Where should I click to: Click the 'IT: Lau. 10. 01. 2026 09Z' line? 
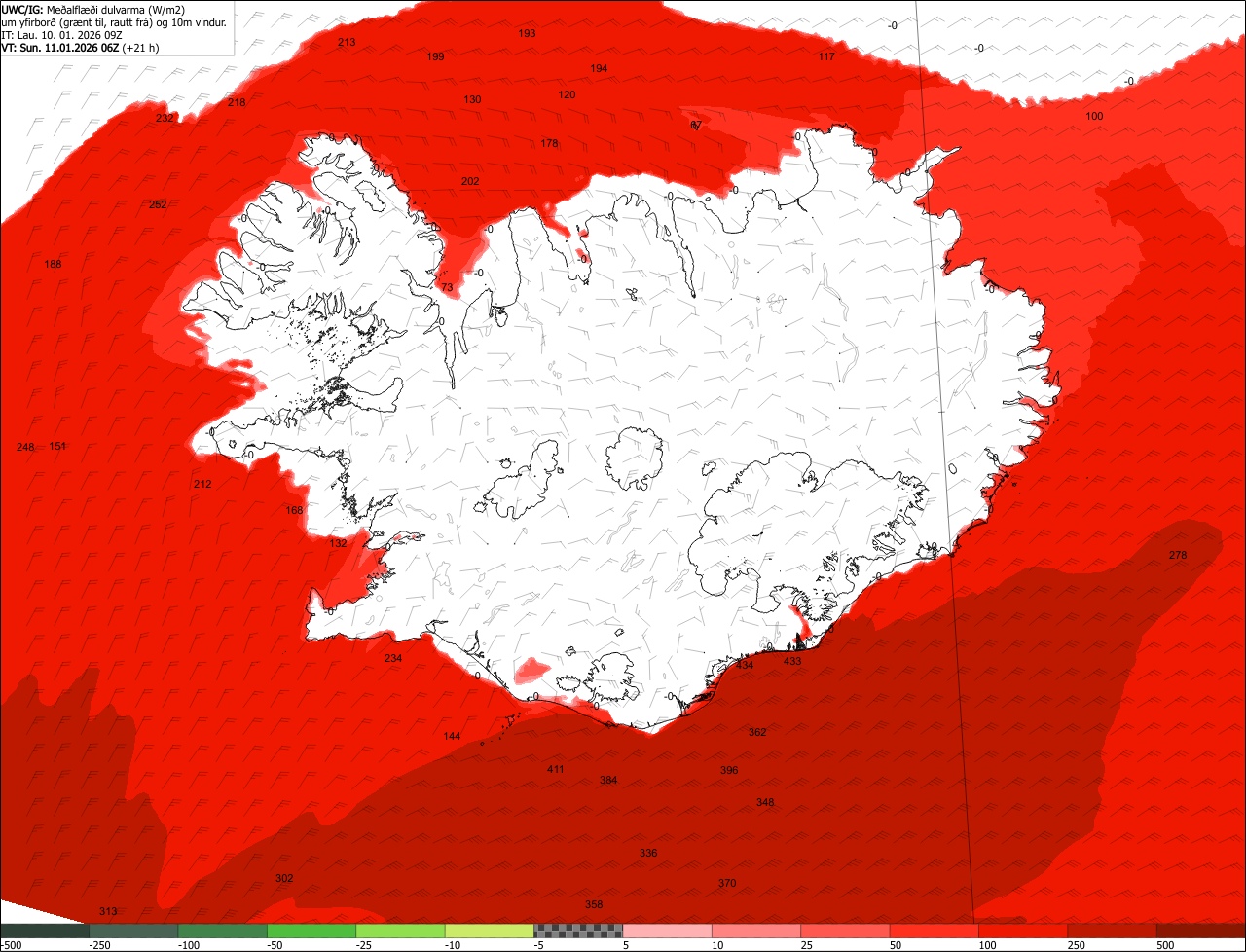62,34
